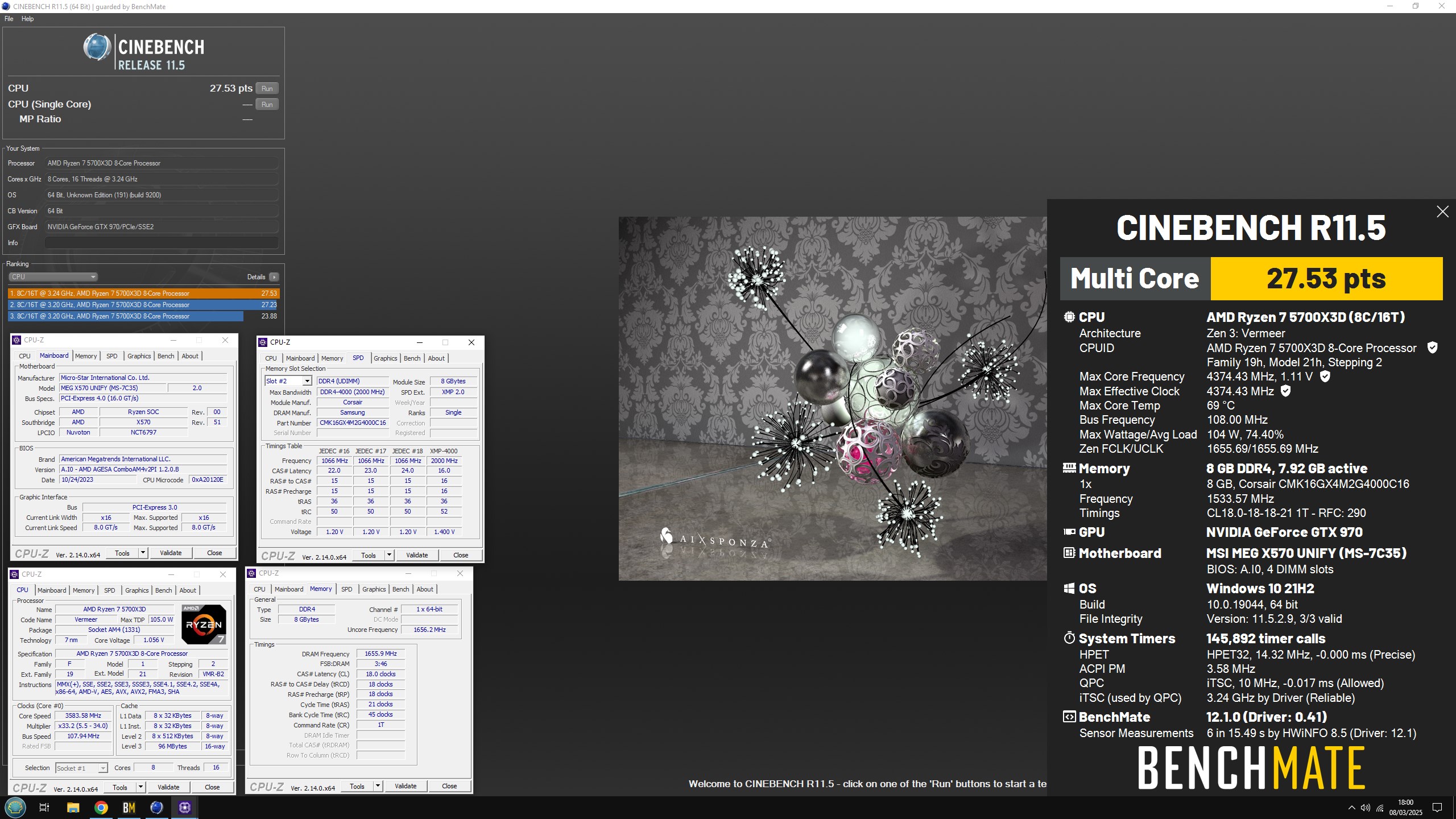Open Graphics tab in CPU tab CPU-Z window
Image resolution: width=1456 pixels, height=819 pixels.
pyautogui.click(x=136, y=590)
